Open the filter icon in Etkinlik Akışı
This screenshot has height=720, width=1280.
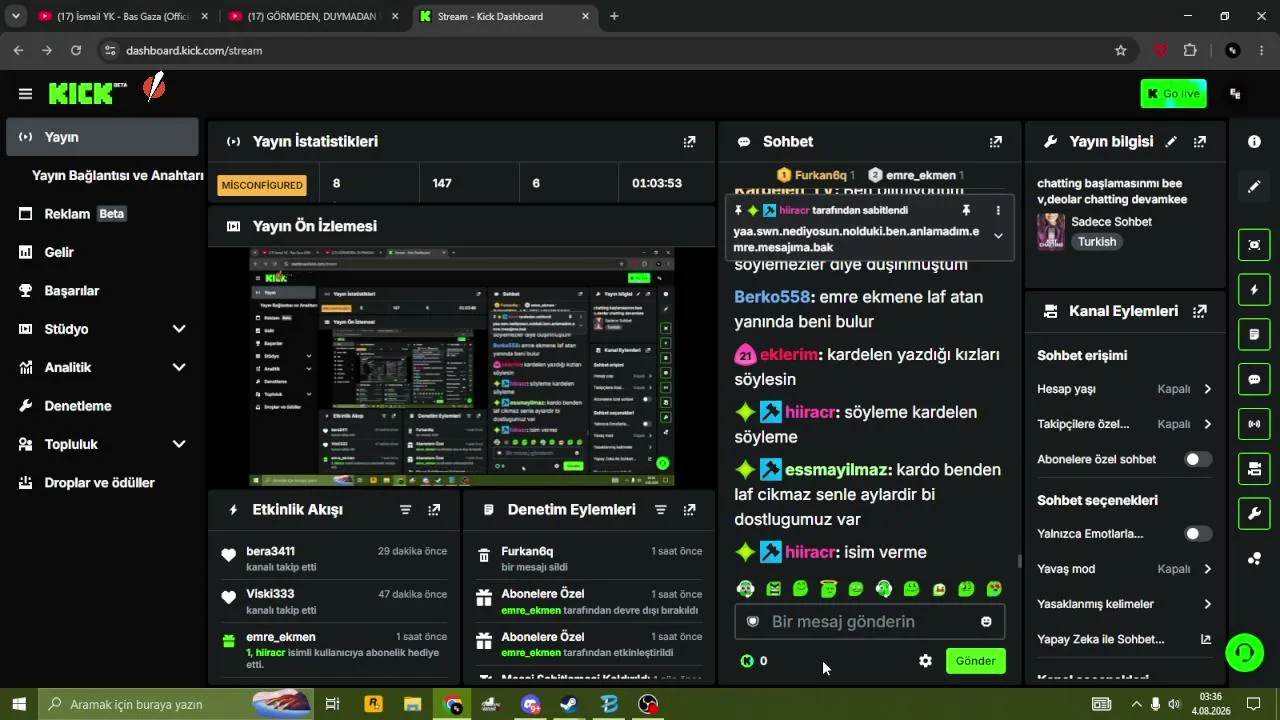click(405, 510)
